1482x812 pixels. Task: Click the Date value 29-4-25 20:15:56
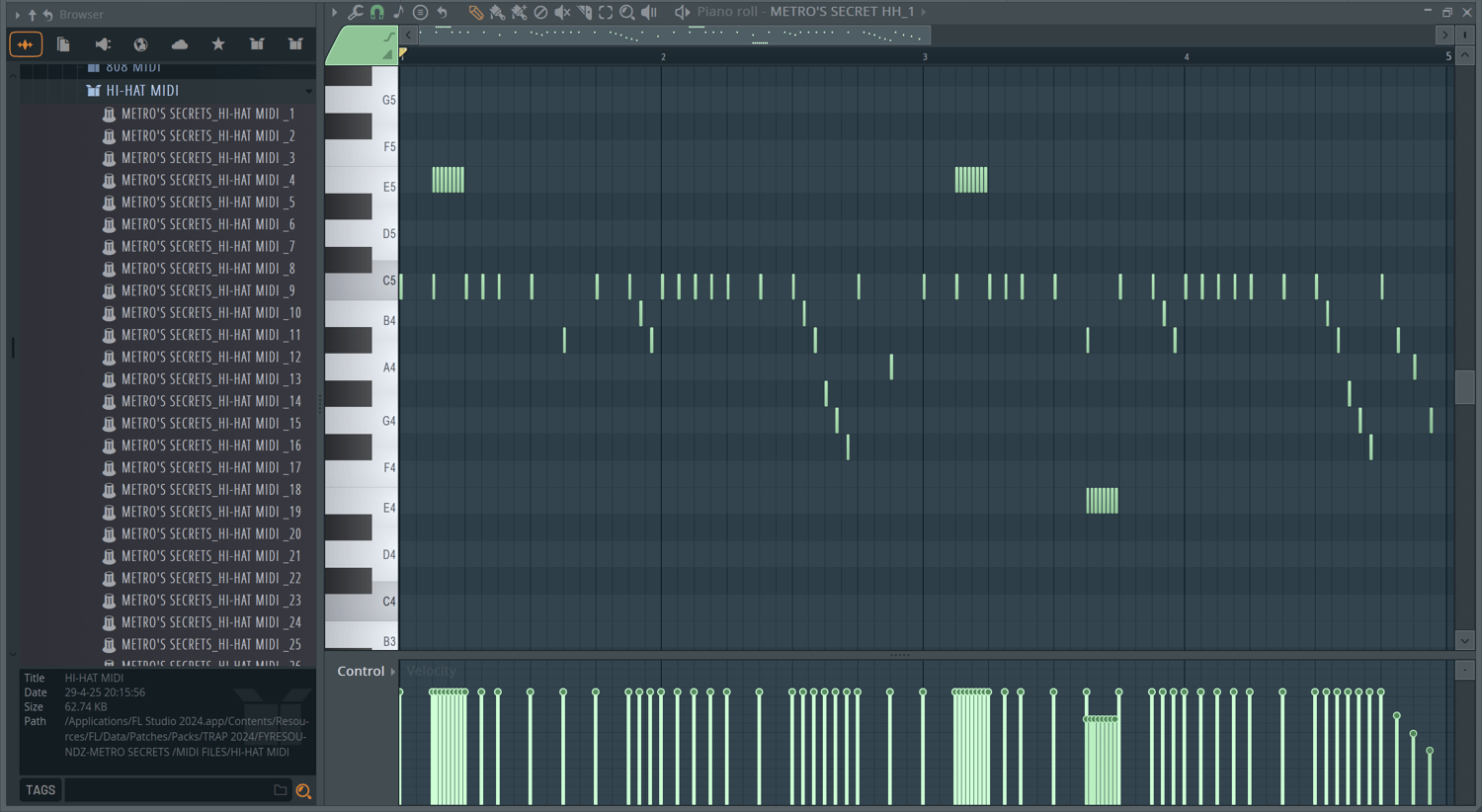point(105,692)
